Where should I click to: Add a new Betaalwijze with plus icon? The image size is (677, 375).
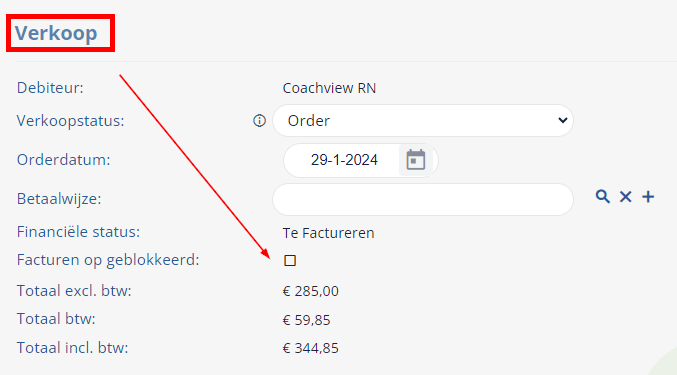coord(648,197)
